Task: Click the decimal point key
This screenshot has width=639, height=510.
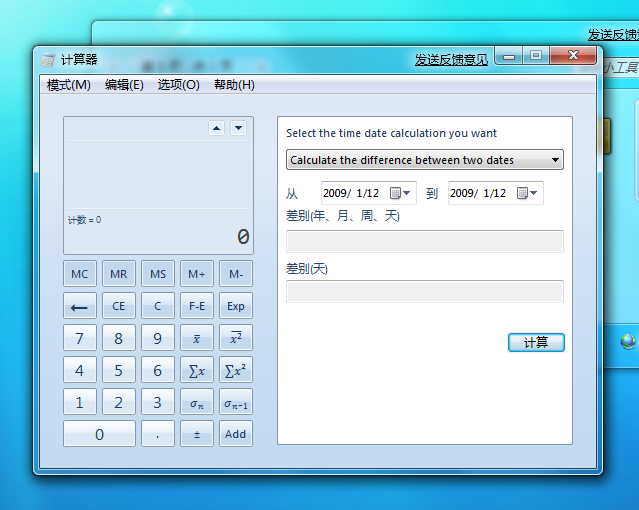Action: click(158, 434)
